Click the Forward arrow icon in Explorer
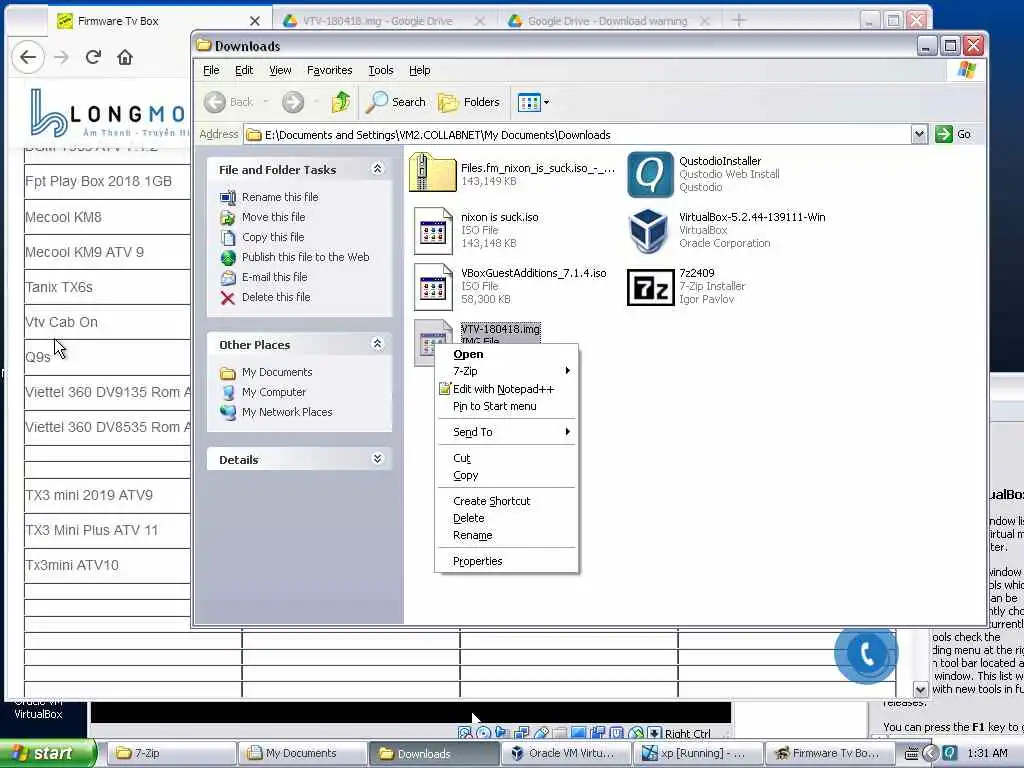Image resolution: width=1024 pixels, height=768 pixels. coord(293,102)
